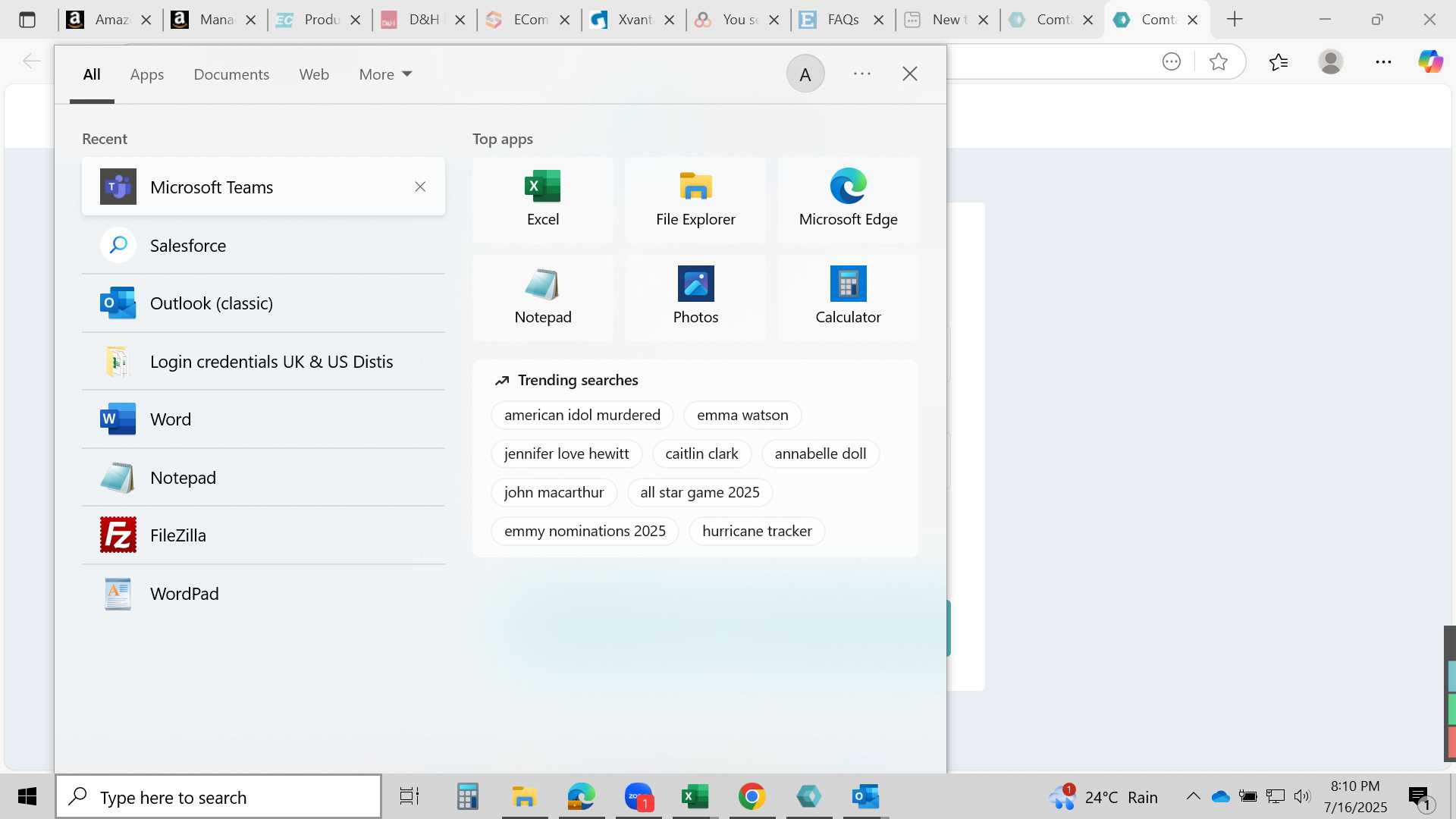Open Notepad from Recent list
Image resolution: width=1456 pixels, height=819 pixels.
coord(263,478)
